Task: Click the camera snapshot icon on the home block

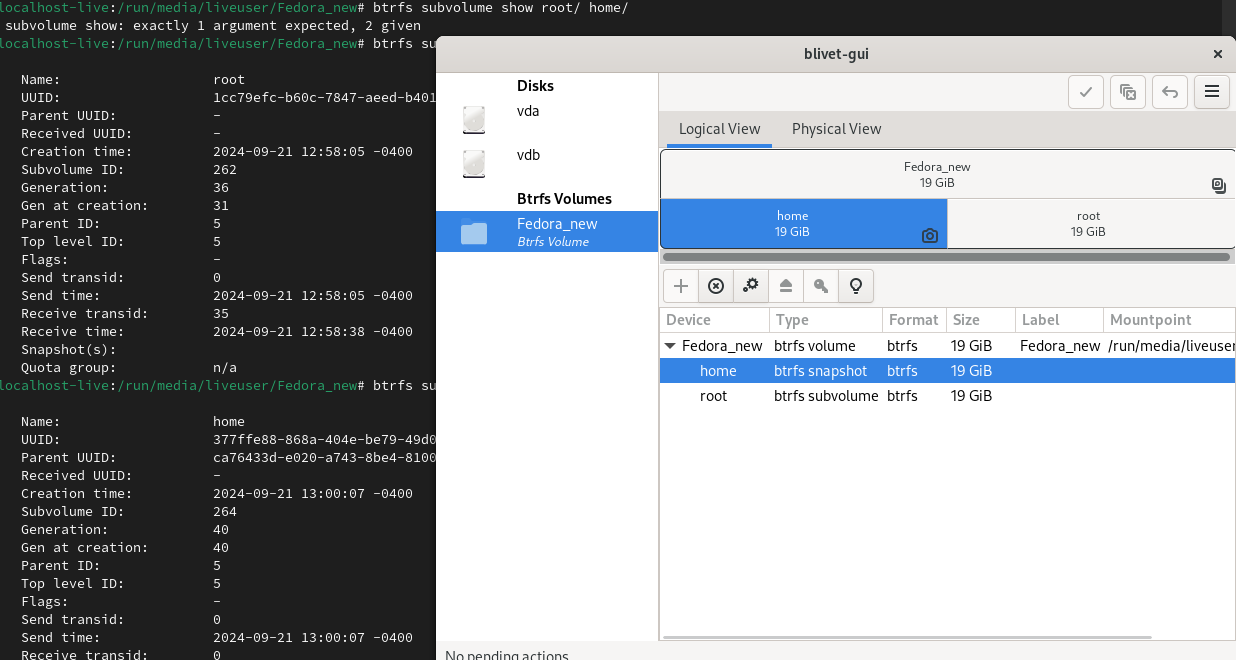Action: point(930,236)
